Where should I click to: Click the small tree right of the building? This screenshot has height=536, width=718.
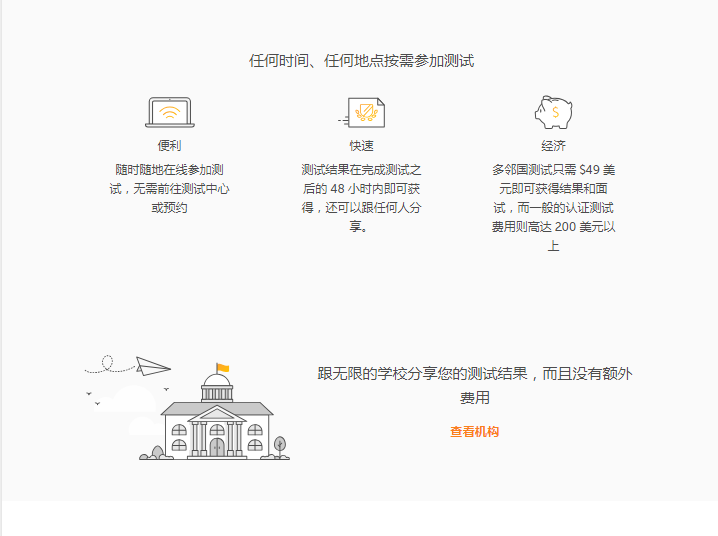point(280,445)
